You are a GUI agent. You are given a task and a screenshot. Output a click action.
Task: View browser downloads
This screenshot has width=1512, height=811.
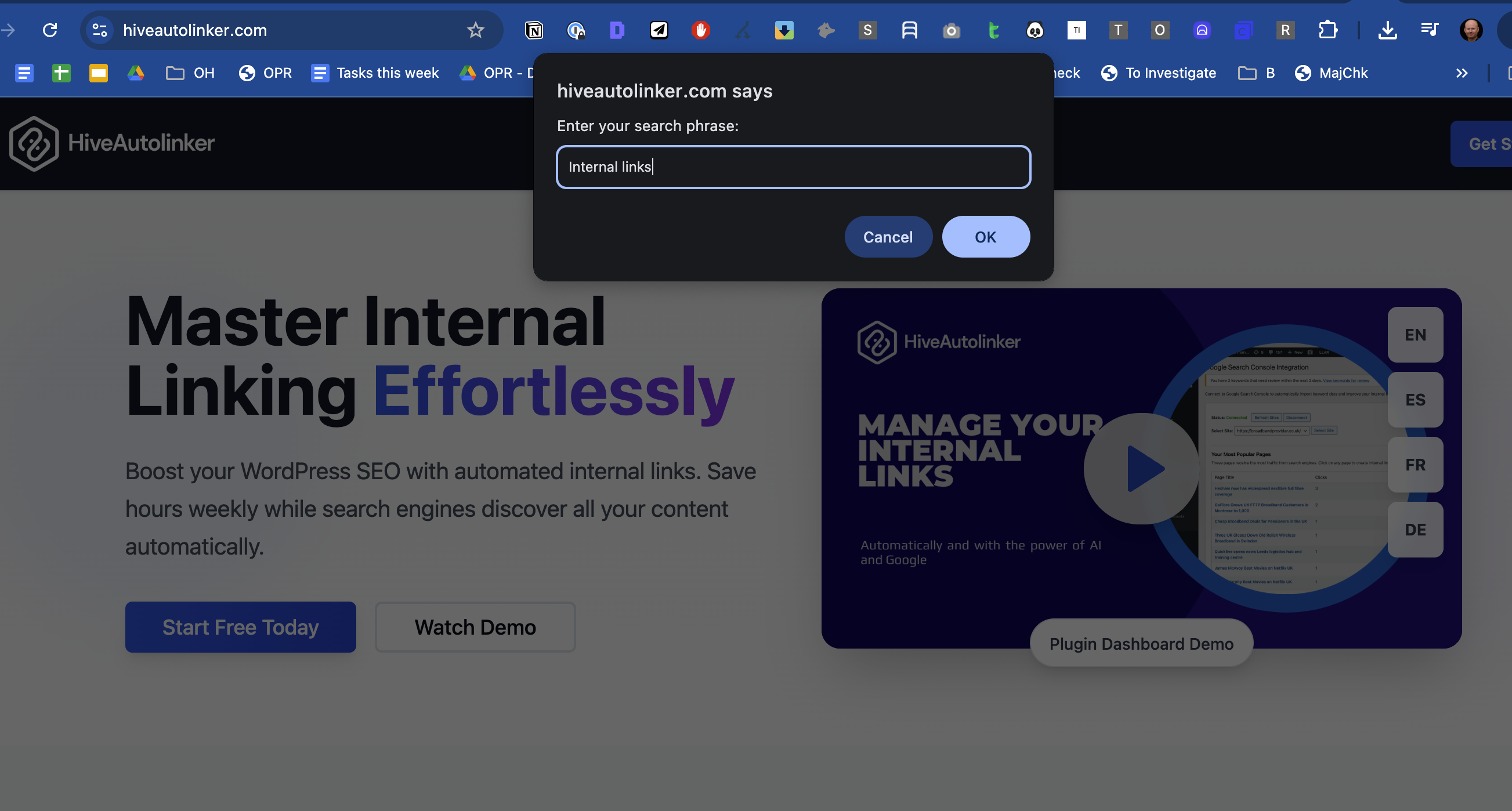[1387, 30]
